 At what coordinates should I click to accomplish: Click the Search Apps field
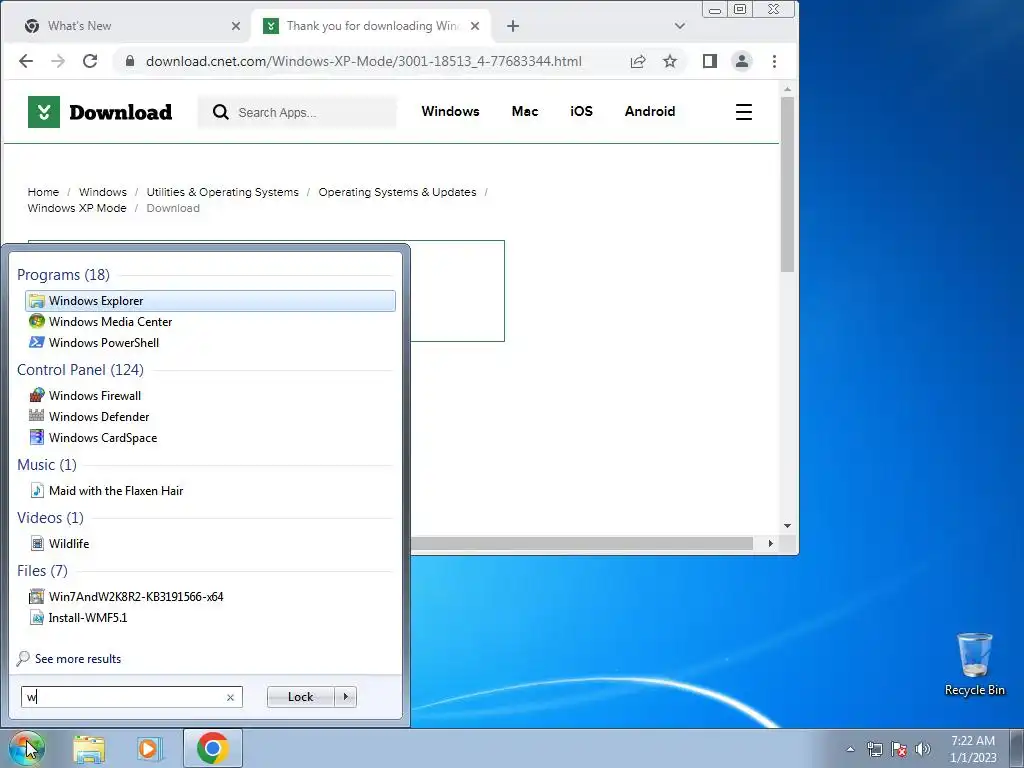pyautogui.click(x=297, y=112)
